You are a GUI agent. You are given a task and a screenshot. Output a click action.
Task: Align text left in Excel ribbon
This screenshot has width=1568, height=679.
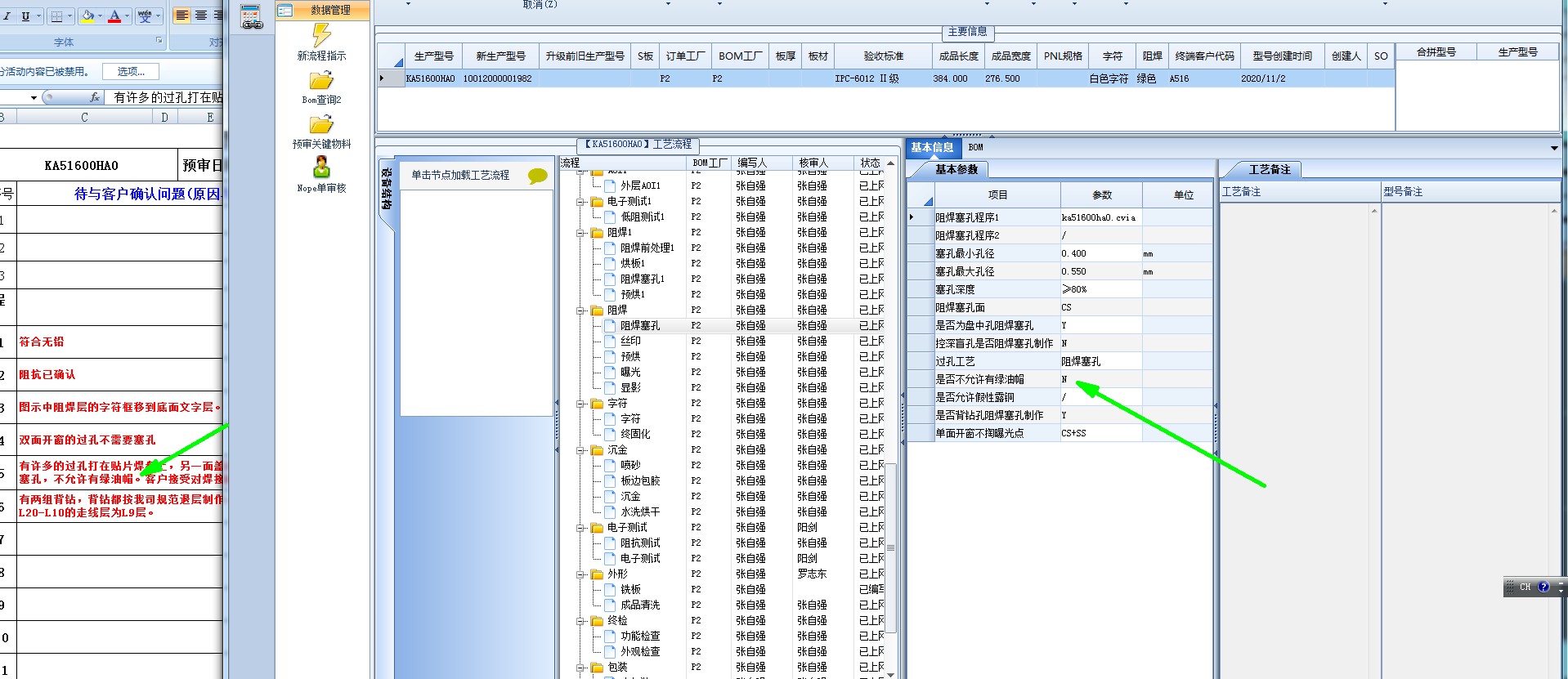click(x=181, y=16)
